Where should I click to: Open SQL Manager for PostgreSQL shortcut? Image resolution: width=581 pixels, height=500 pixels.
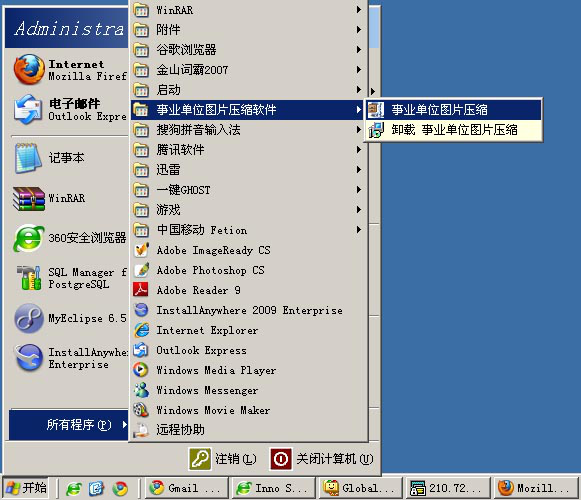[69, 278]
